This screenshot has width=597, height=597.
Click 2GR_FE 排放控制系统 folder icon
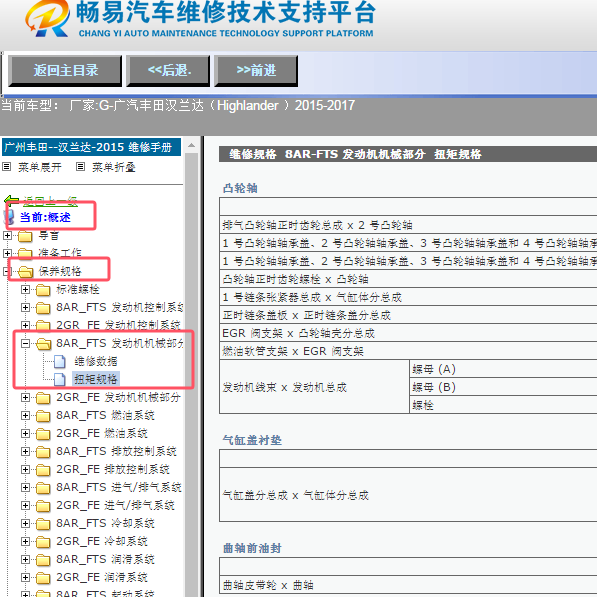[x=43, y=470]
